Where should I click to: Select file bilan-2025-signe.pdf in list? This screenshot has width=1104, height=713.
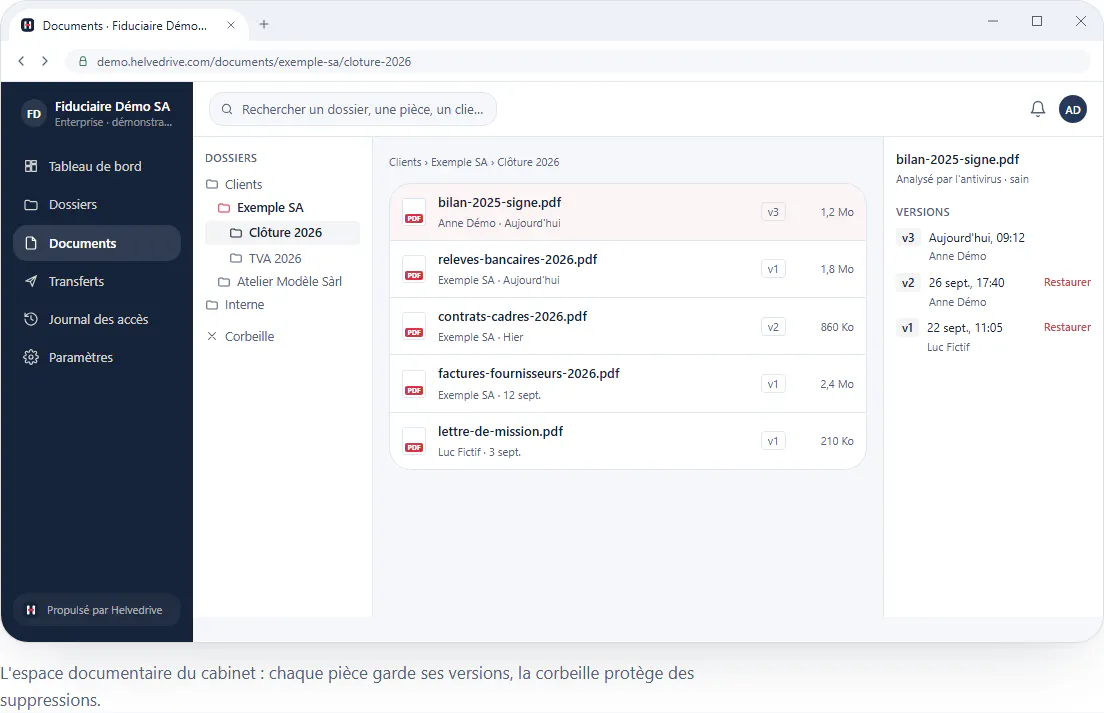point(627,212)
